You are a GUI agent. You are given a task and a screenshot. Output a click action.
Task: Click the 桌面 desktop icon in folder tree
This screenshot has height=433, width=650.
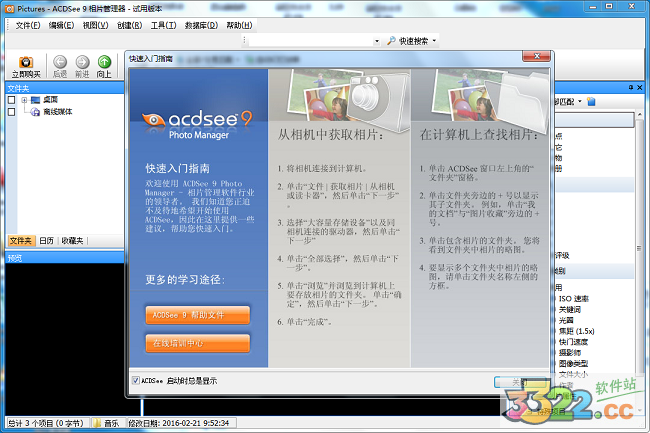point(36,100)
